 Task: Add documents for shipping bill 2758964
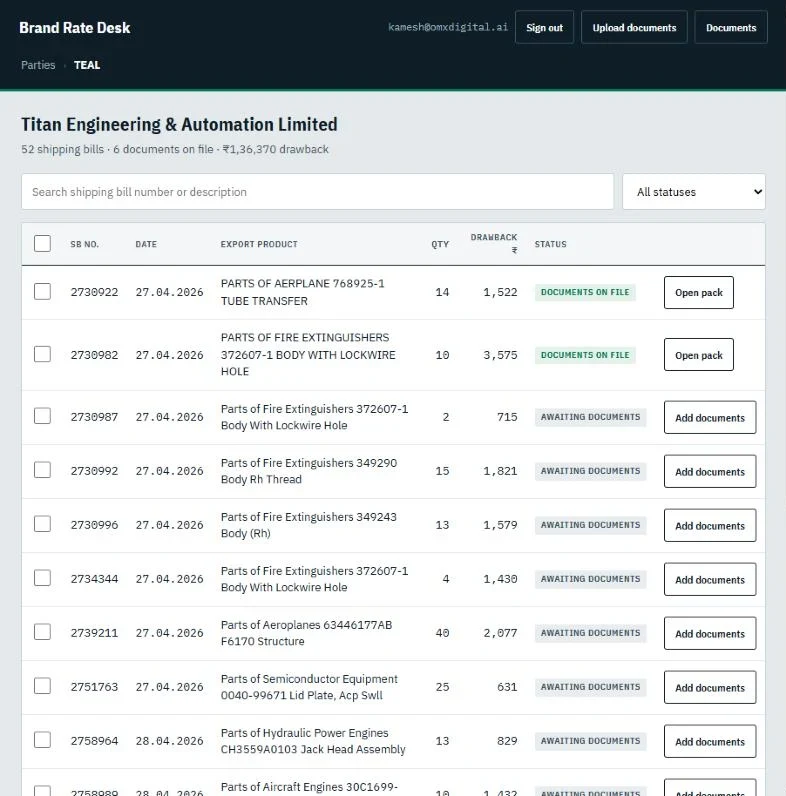tap(710, 741)
